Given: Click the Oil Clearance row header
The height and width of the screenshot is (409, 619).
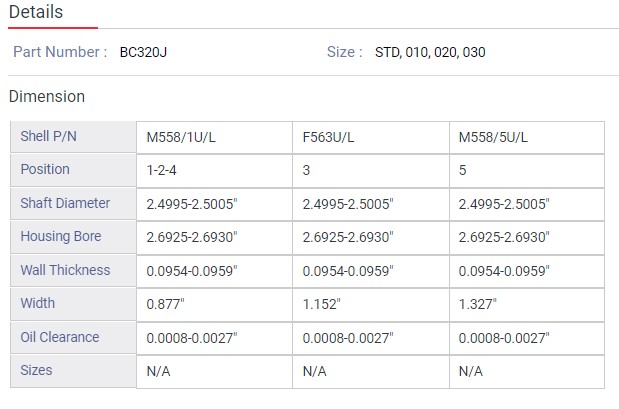Looking at the screenshot, I should 60,337.
